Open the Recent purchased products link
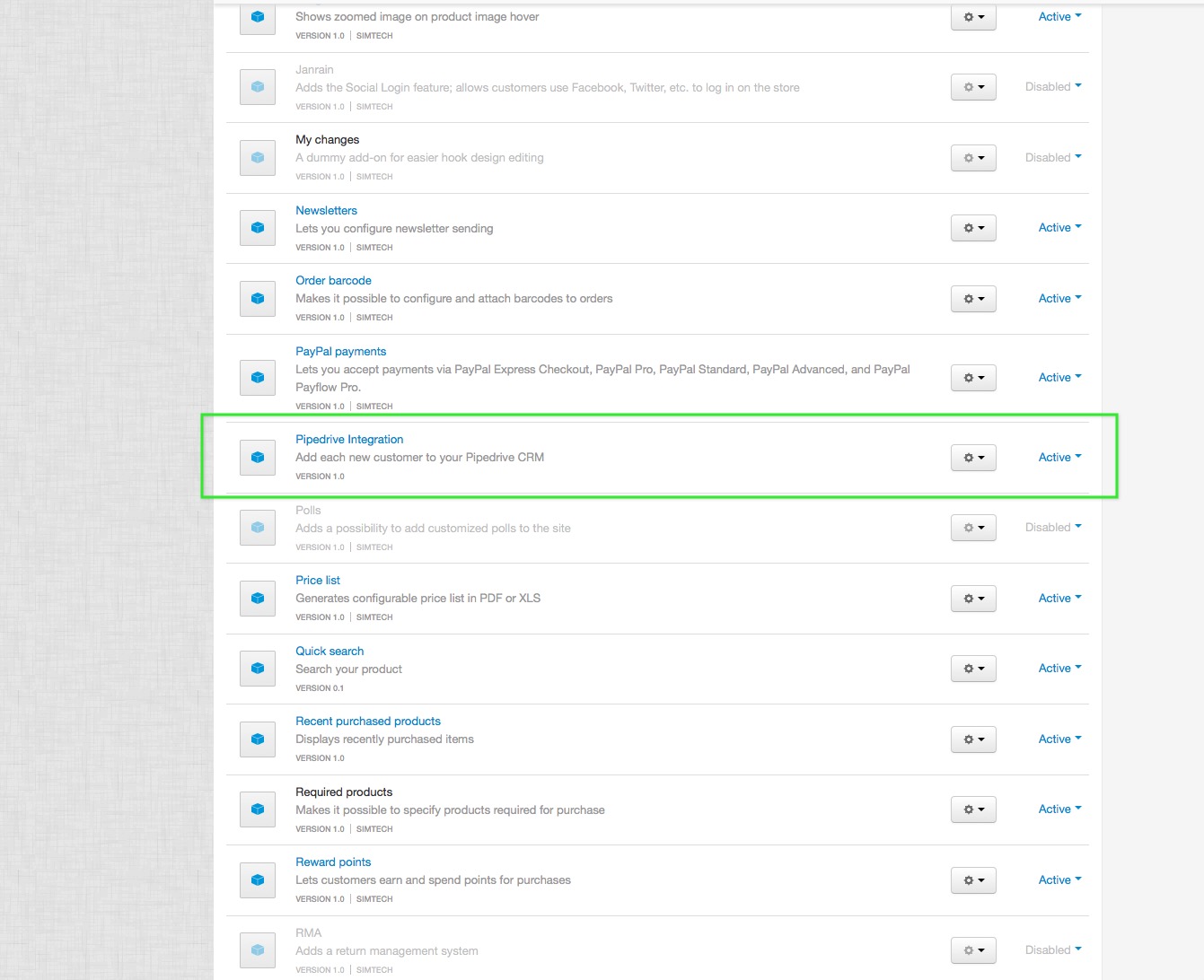 pos(368,721)
